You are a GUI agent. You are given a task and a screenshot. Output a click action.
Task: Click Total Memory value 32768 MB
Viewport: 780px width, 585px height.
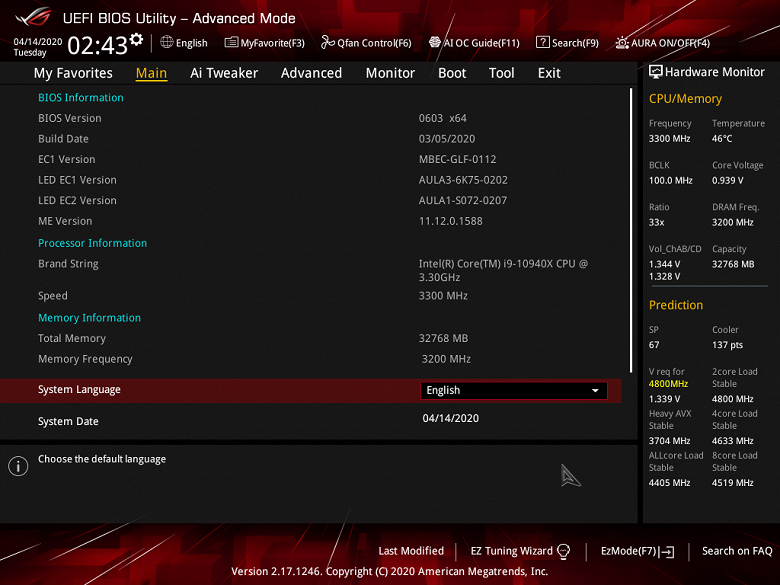click(443, 338)
